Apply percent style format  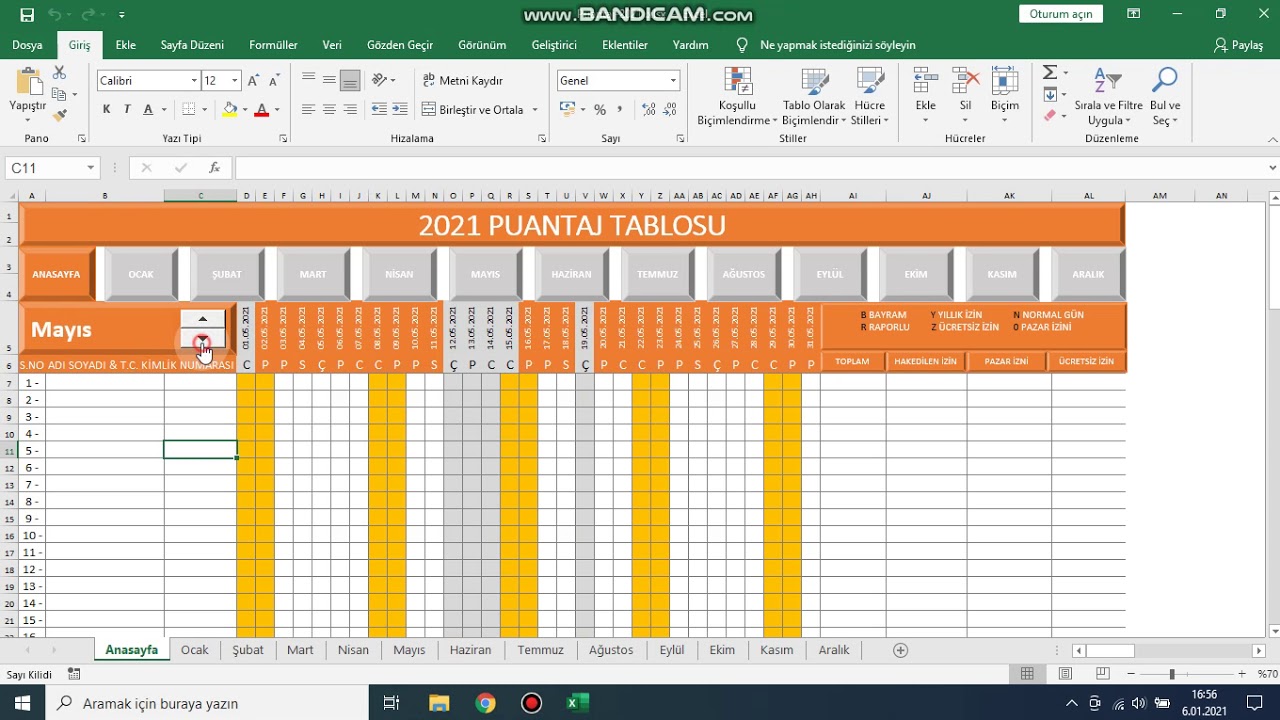(600, 109)
